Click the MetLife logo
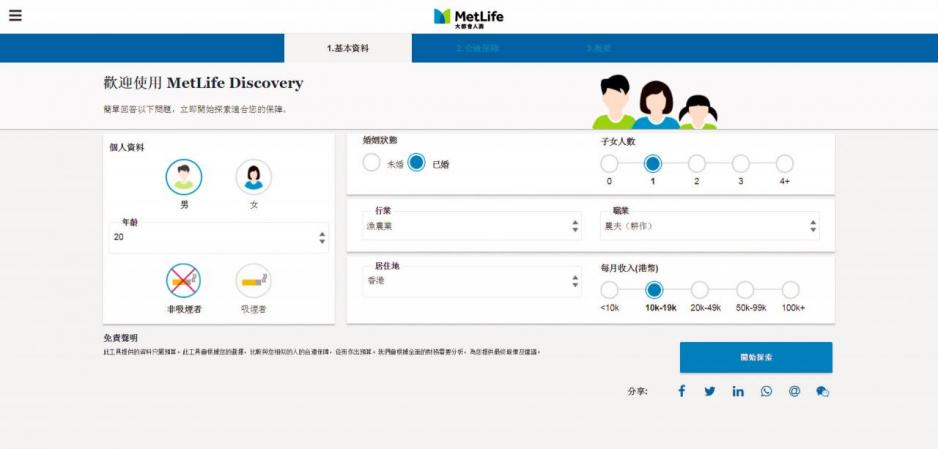Image resolution: width=938 pixels, height=449 pixels. (468, 18)
